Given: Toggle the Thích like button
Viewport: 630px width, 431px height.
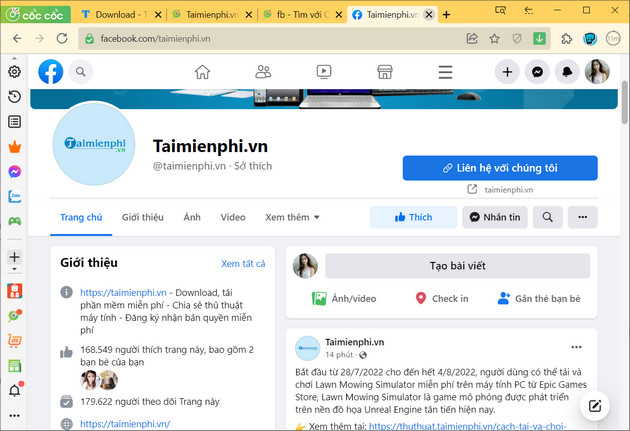Looking at the screenshot, I should [413, 217].
